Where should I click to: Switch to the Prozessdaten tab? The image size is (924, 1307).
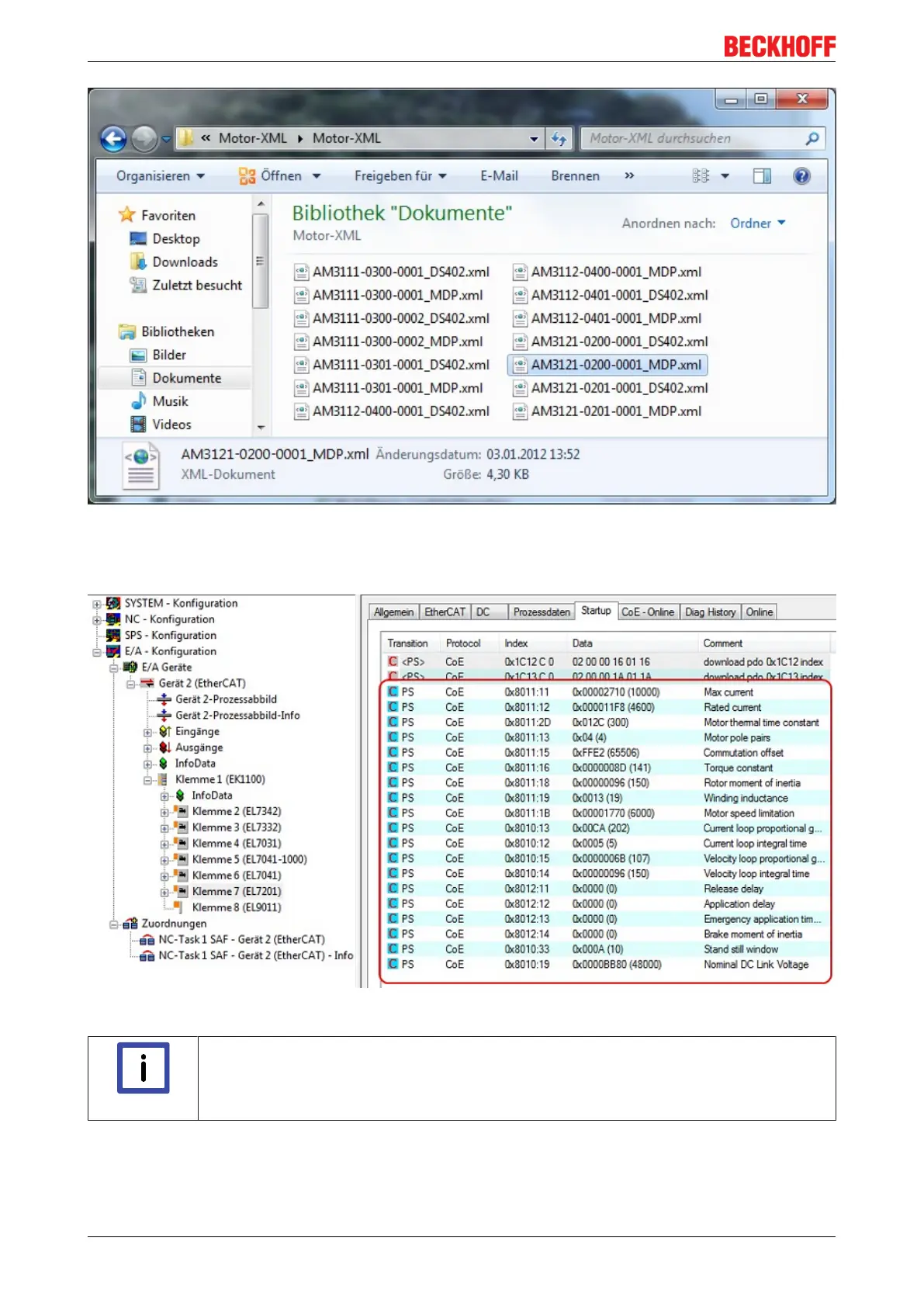click(542, 612)
